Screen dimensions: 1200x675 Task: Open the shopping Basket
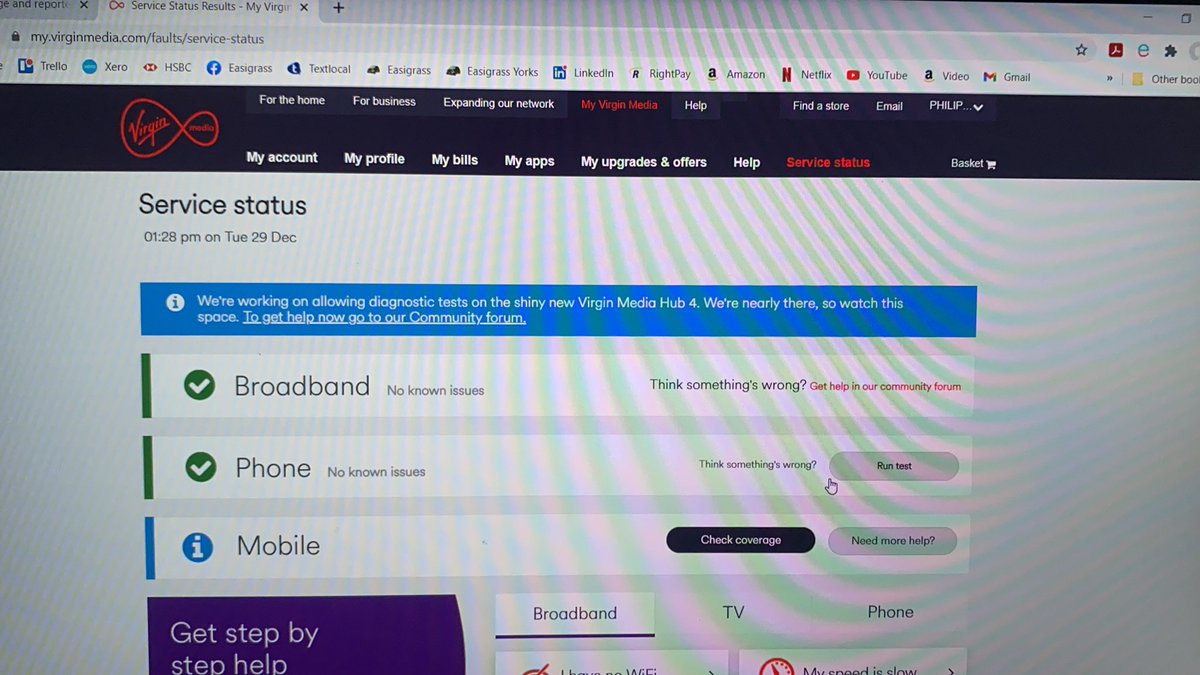(973, 163)
